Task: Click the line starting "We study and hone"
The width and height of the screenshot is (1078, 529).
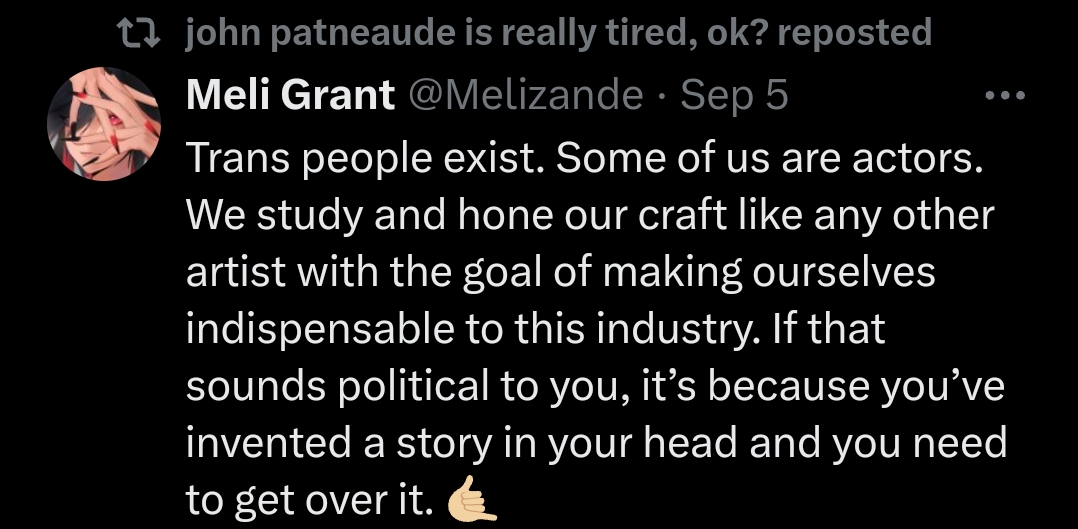Action: (x=590, y=217)
